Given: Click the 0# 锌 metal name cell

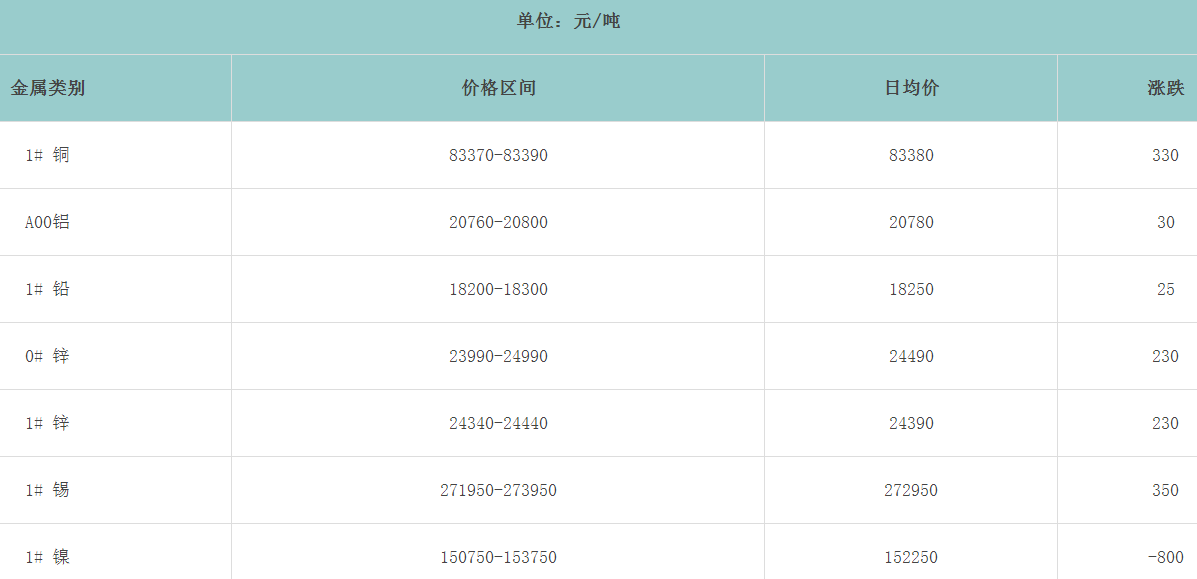Looking at the screenshot, I should click(48, 356).
